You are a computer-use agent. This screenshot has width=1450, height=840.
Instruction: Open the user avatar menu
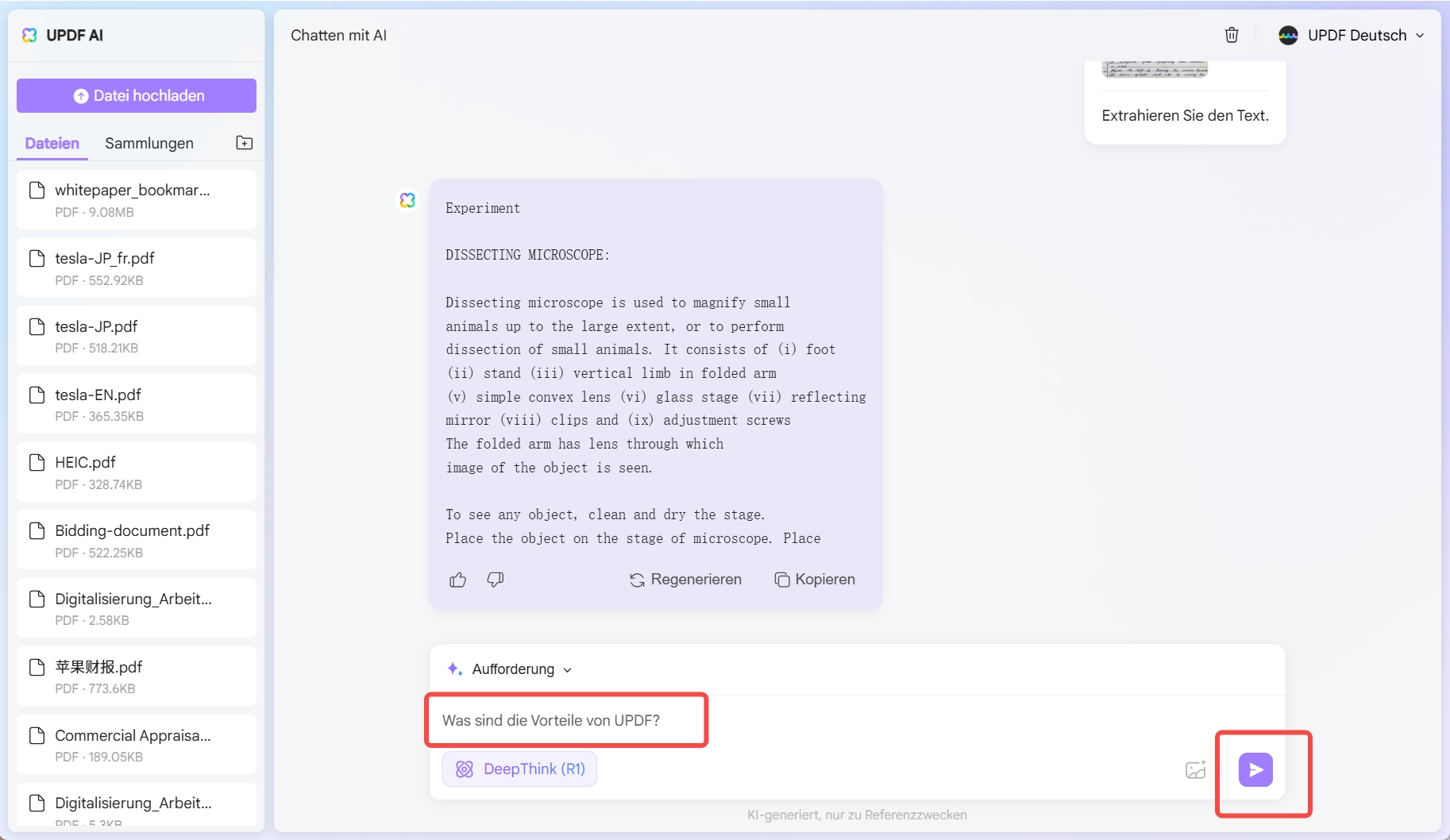[1288, 35]
